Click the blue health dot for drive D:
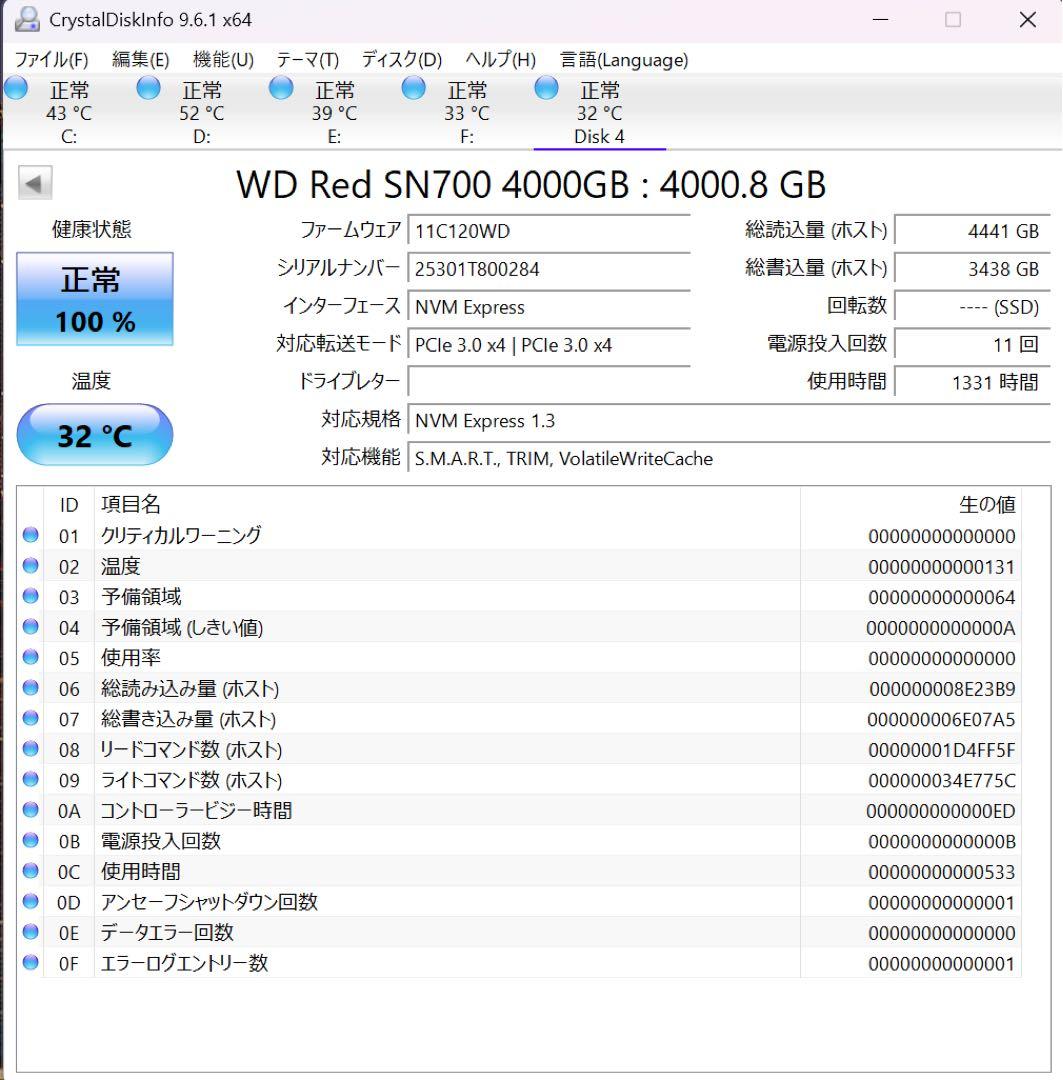The height and width of the screenshot is (1080, 1063). coord(148,88)
